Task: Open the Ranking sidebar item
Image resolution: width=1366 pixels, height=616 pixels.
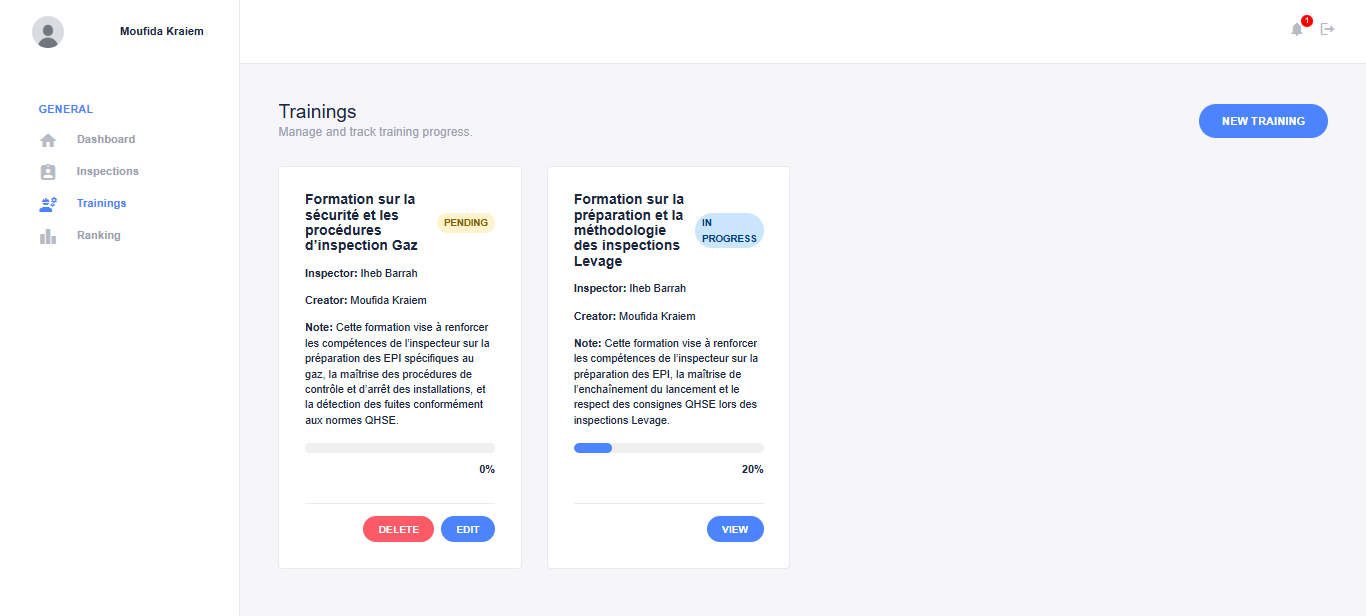Action: point(99,236)
